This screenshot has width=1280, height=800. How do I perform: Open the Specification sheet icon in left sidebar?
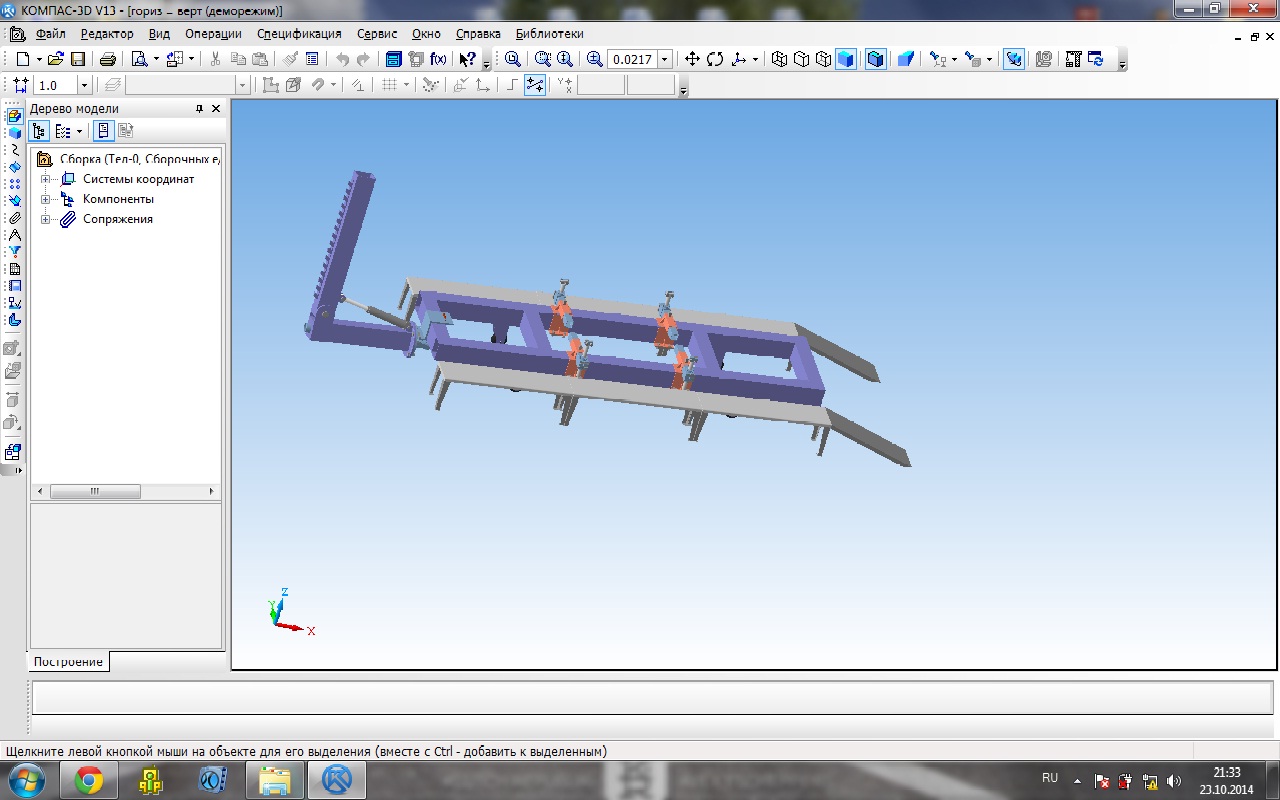point(14,269)
